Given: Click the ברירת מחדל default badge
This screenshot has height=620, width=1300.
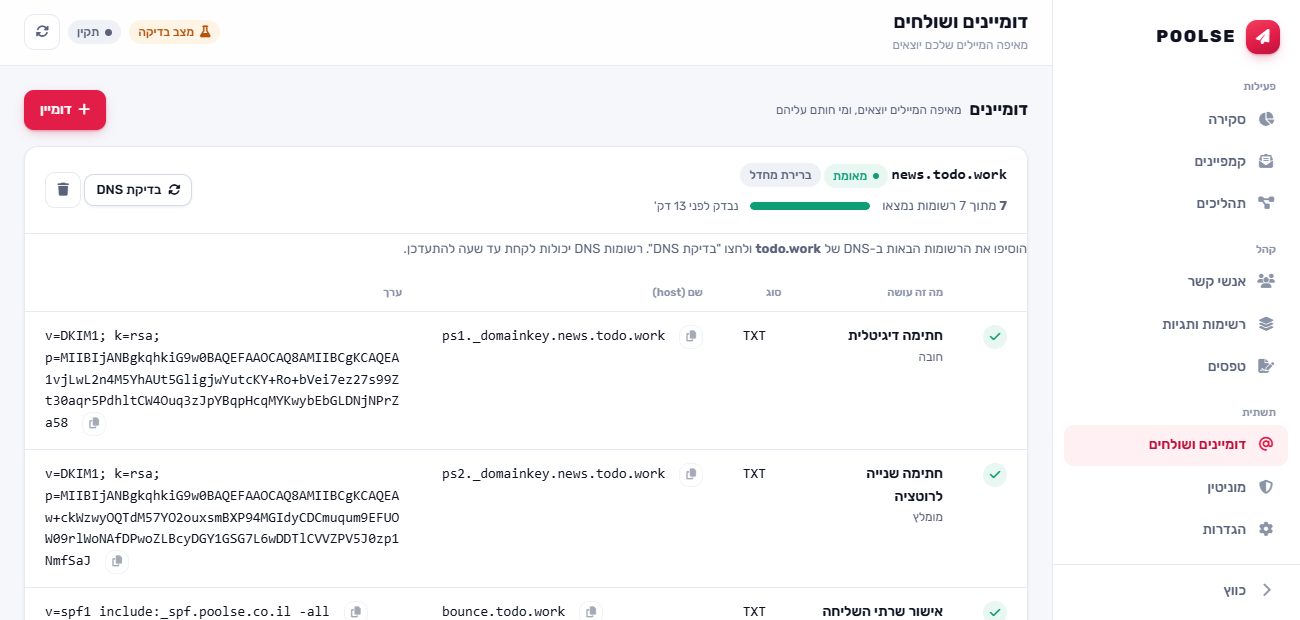Looking at the screenshot, I should click(780, 176).
